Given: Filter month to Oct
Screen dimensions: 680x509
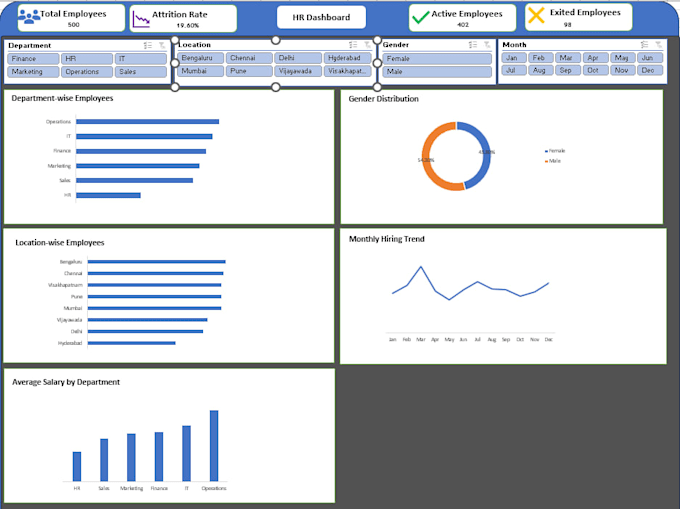Looking at the screenshot, I should click(x=595, y=70).
